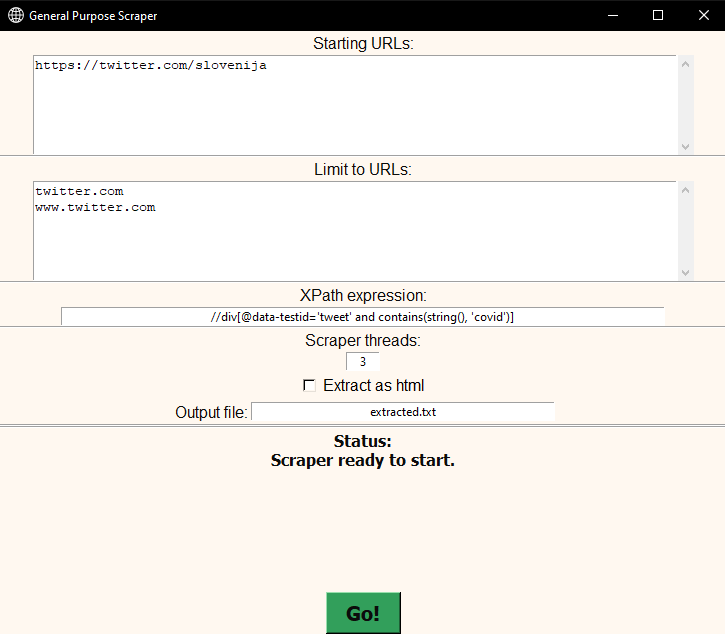Maximize the scraper window
The height and width of the screenshot is (634, 725).
coord(657,16)
